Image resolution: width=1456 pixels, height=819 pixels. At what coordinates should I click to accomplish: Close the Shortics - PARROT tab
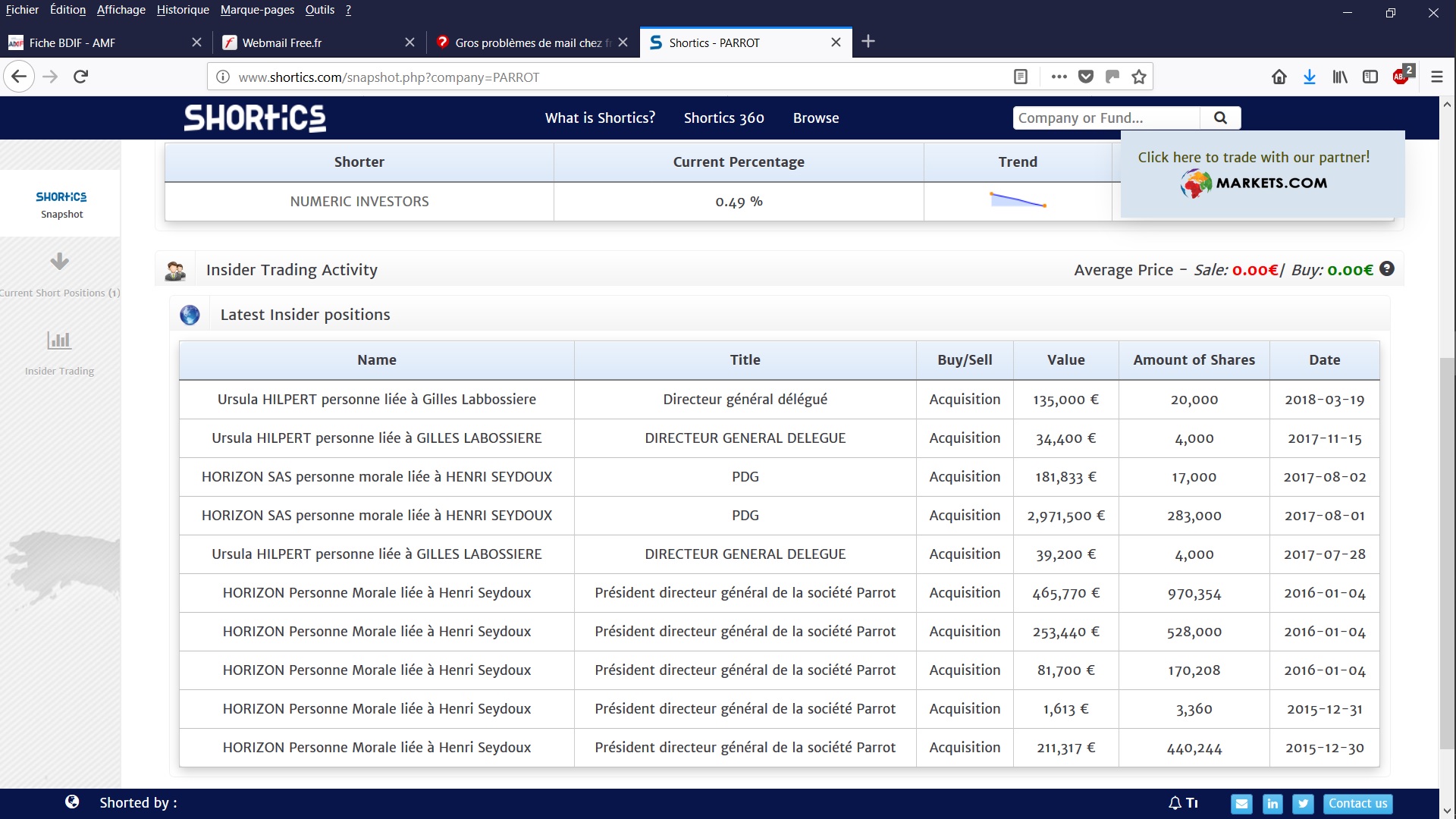[x=836, y=42]
